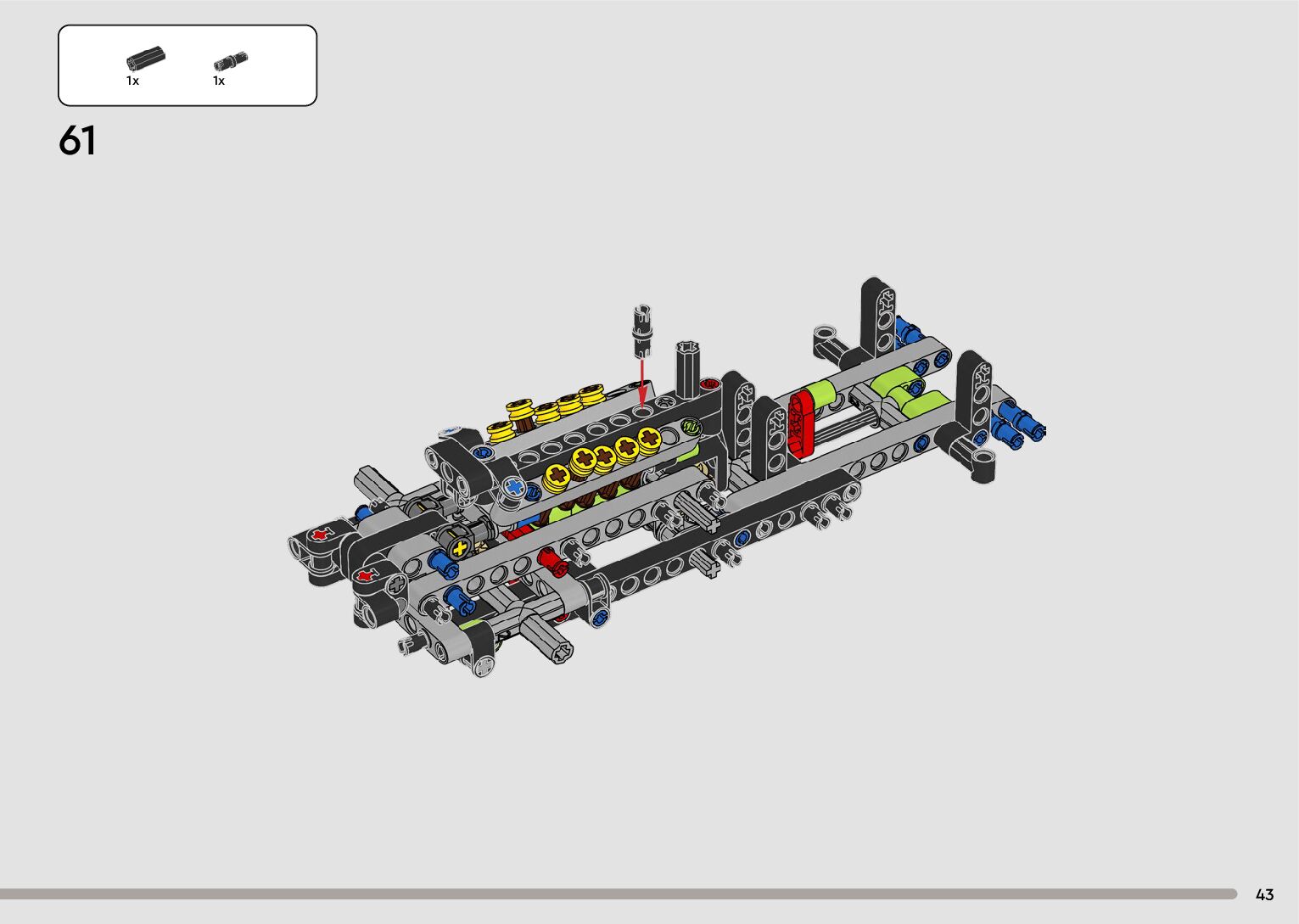Select the gray axle protruding at bottom front

547,641
